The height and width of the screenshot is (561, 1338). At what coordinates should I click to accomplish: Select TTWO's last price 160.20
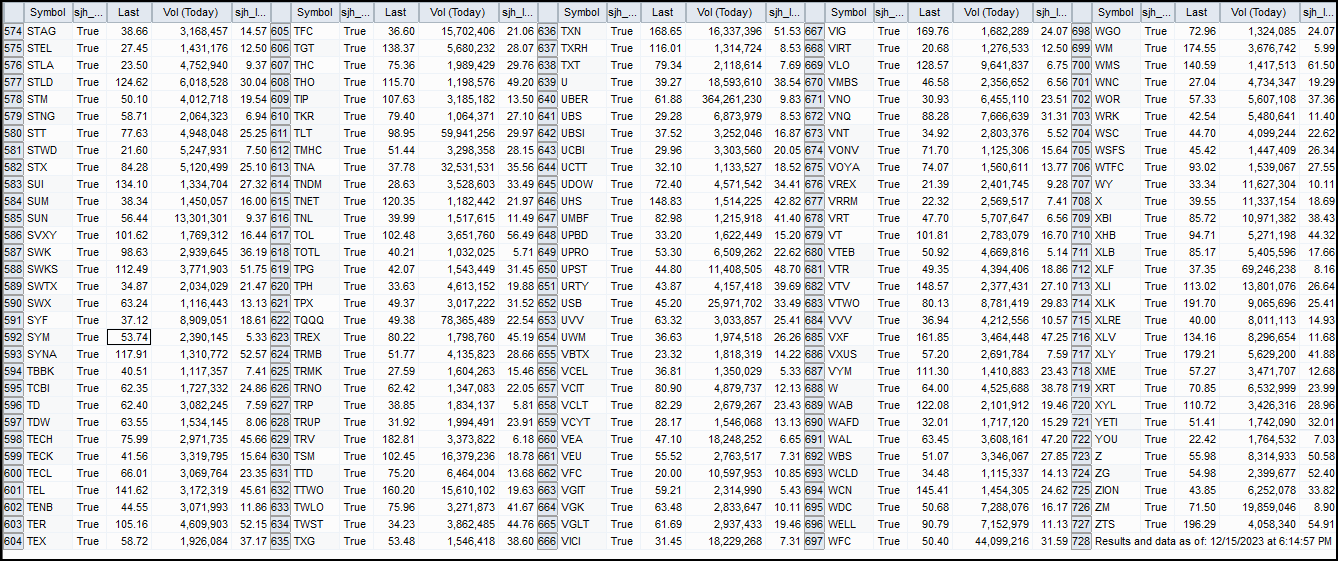[397, 490]
